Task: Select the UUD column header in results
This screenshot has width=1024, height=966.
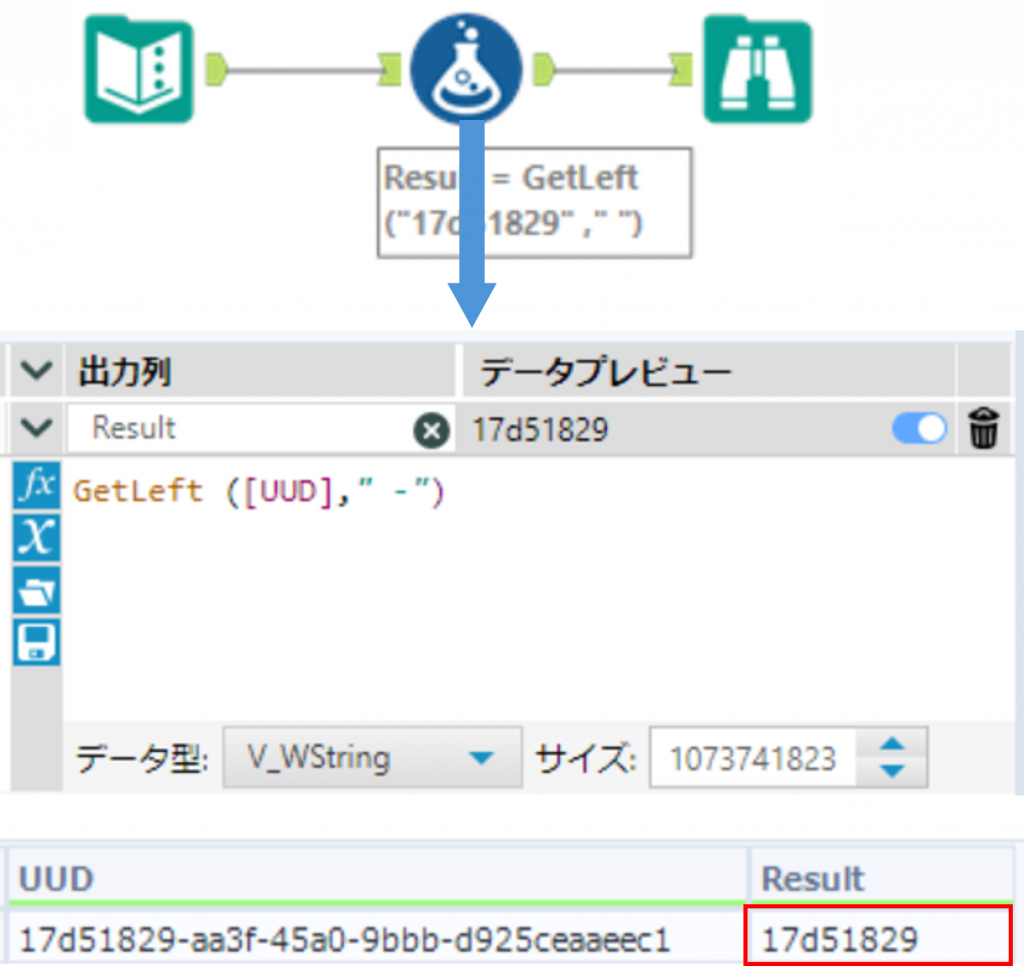Action: 380,879
